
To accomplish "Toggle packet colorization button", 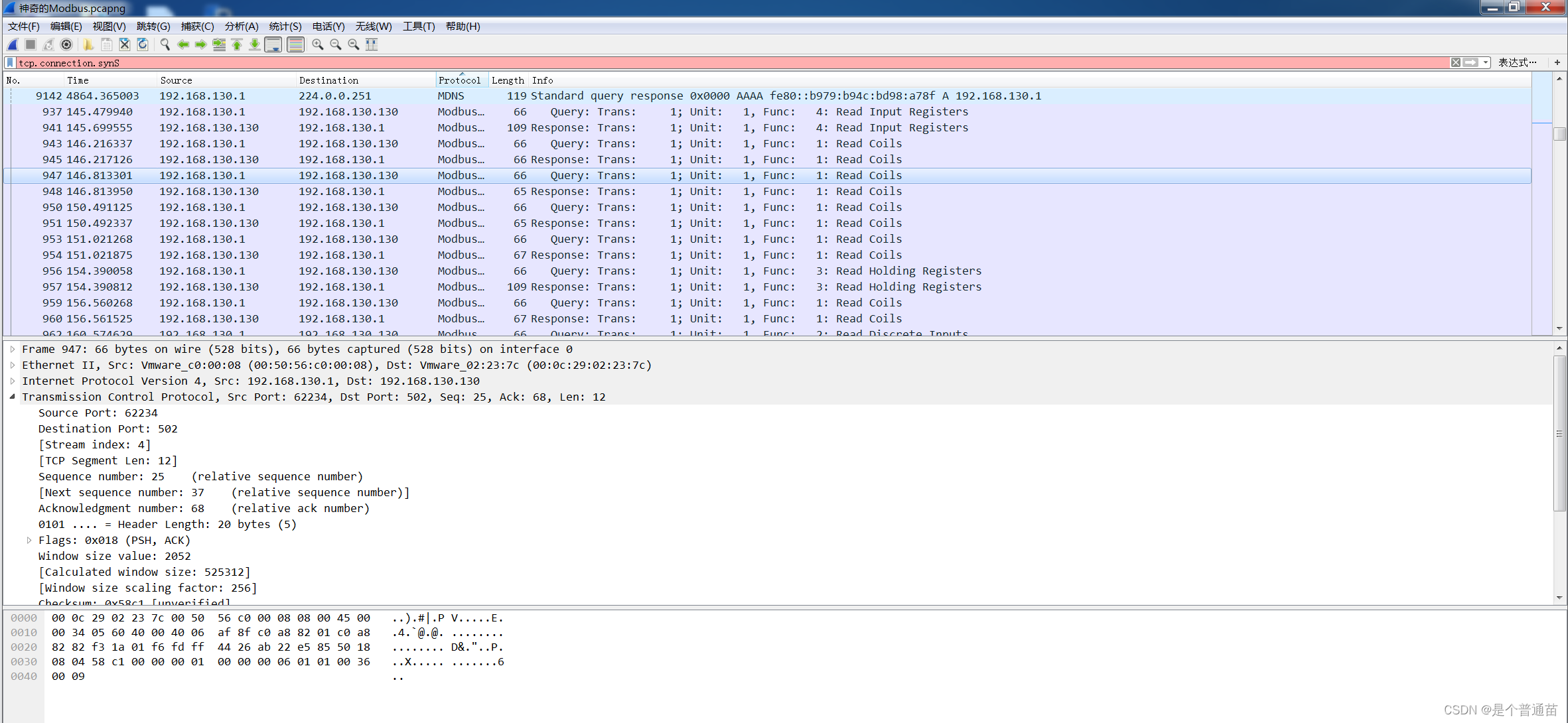I will coord(295,44).
